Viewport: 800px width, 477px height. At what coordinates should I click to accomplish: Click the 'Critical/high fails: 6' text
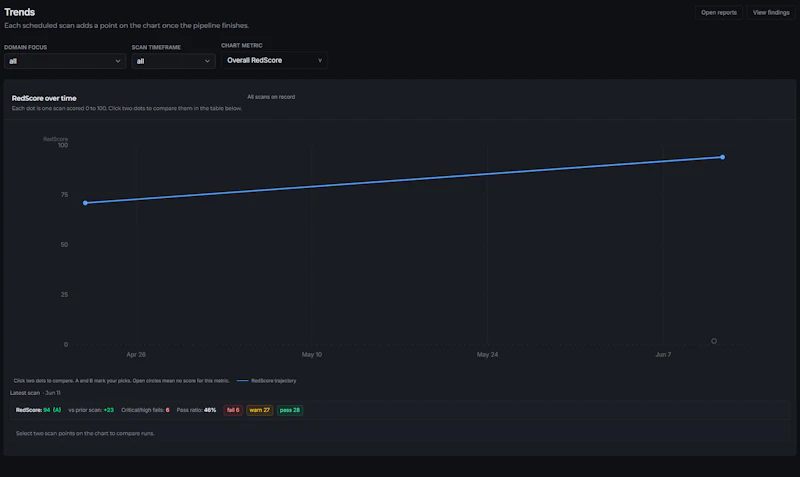coord(145,410)
